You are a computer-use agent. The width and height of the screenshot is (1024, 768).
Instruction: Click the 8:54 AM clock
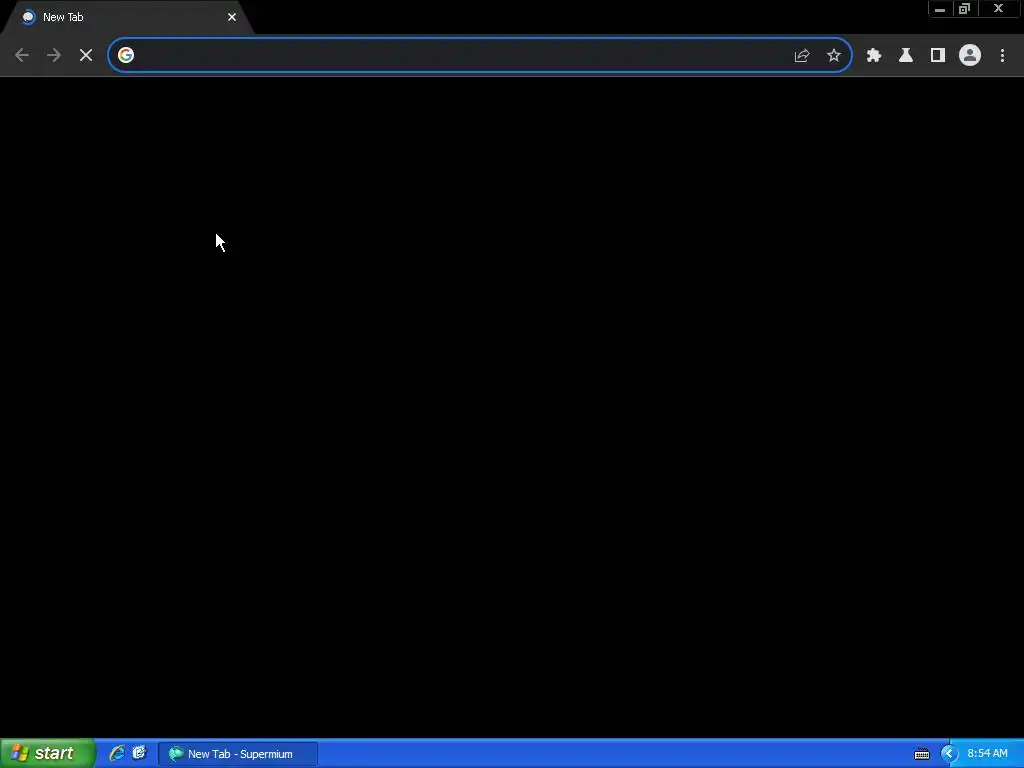[987, 754]
